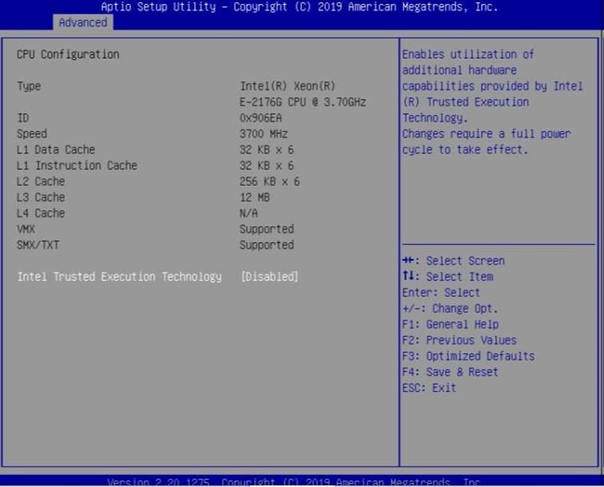
Task: Select the L2 Cache label
Action: (x=41, y=181)
